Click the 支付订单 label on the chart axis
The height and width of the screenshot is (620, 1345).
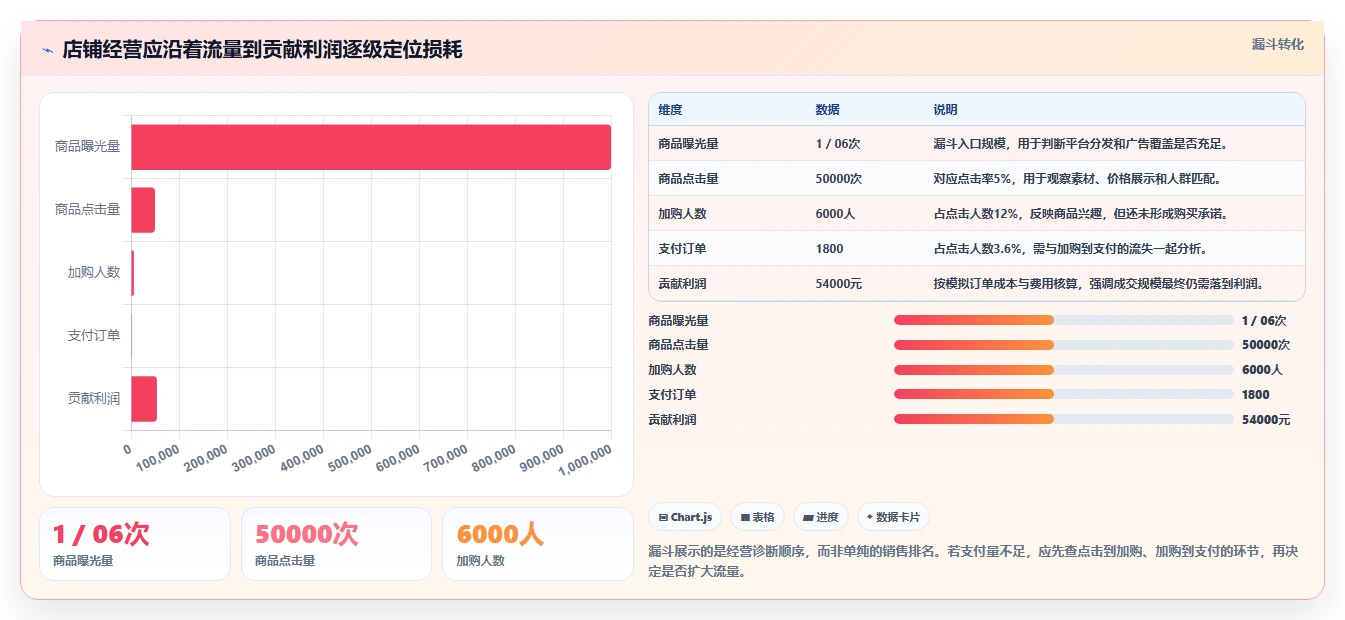point(94,336)
